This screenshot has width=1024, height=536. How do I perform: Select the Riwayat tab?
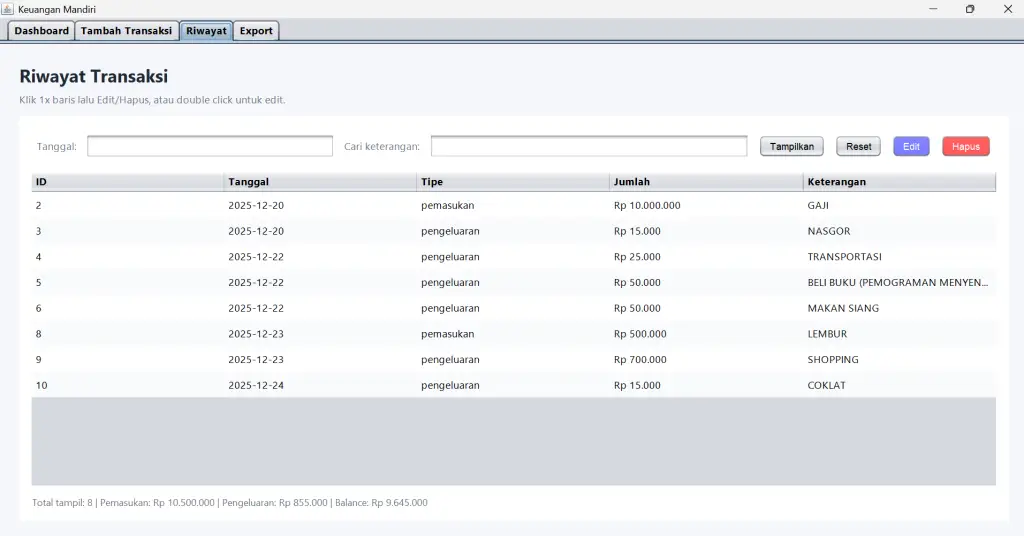tap(206, 31)
